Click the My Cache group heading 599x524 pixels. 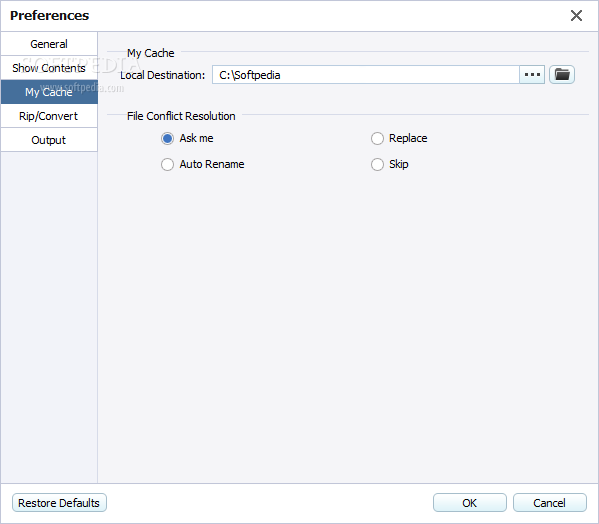click(151, 53)
